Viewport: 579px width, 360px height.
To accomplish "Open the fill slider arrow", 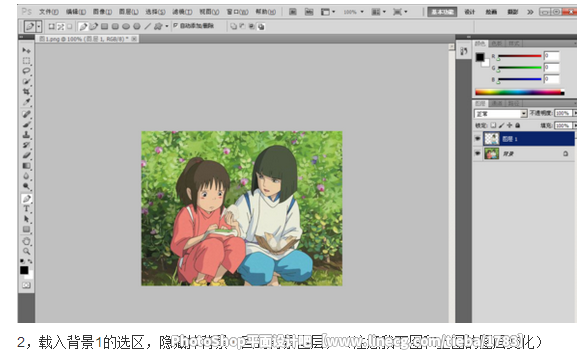I will (575, 126).
